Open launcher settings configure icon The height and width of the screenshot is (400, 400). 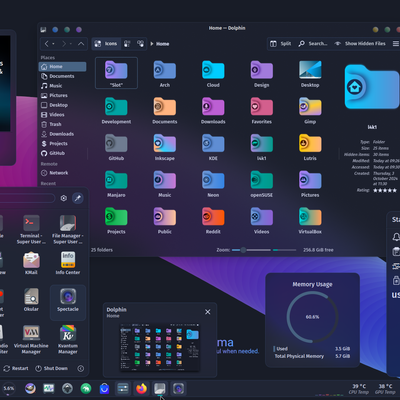point(63,198)
